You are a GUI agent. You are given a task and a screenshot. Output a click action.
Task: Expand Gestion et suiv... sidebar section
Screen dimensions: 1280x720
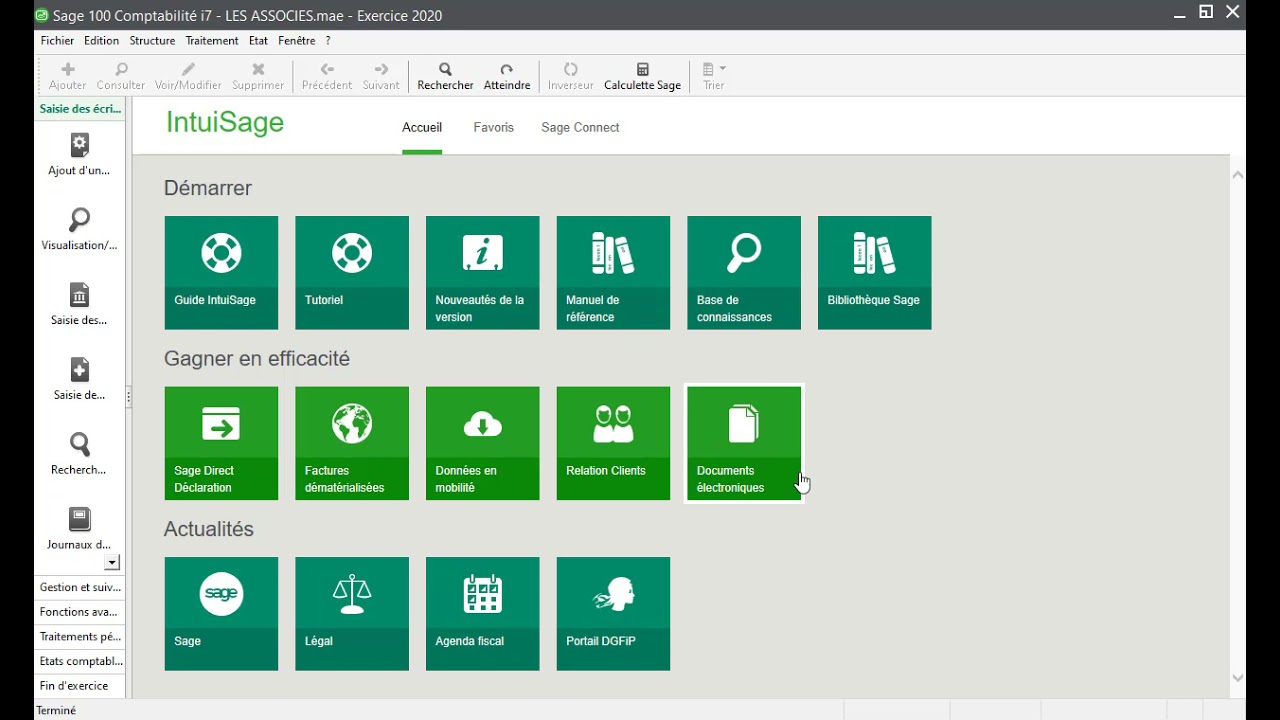click(80, 587)
